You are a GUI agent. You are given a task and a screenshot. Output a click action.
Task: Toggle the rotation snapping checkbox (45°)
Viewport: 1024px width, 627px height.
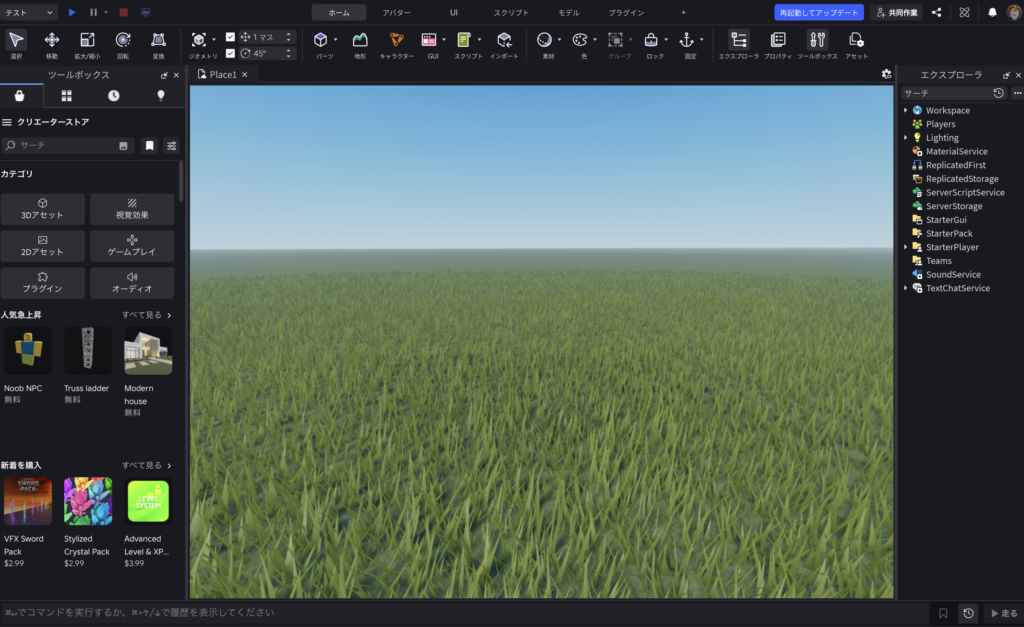[x=230, y=54]
